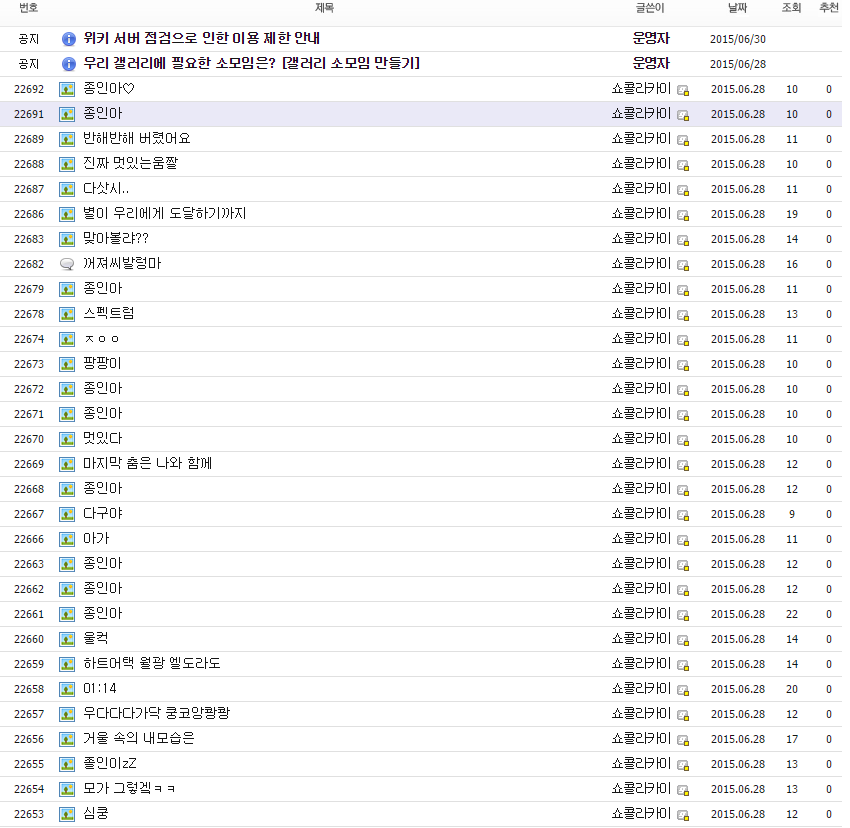Open the post 별이 우리에게 도달하기까지

164,213
